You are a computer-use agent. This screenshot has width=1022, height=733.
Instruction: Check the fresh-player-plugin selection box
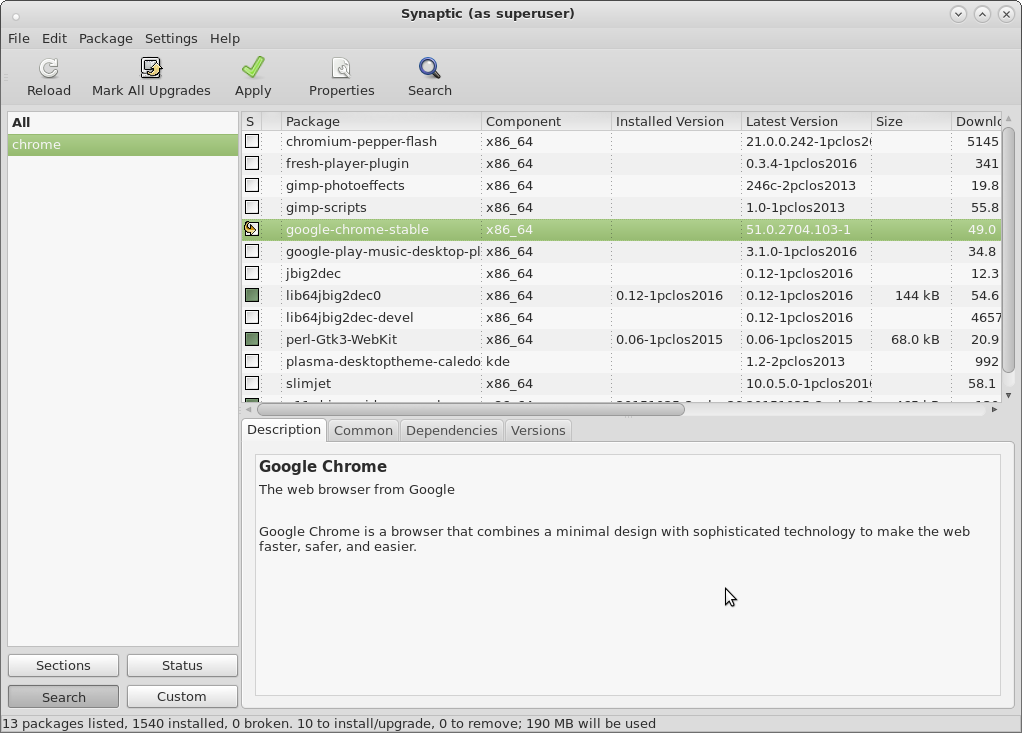[254, 163]
